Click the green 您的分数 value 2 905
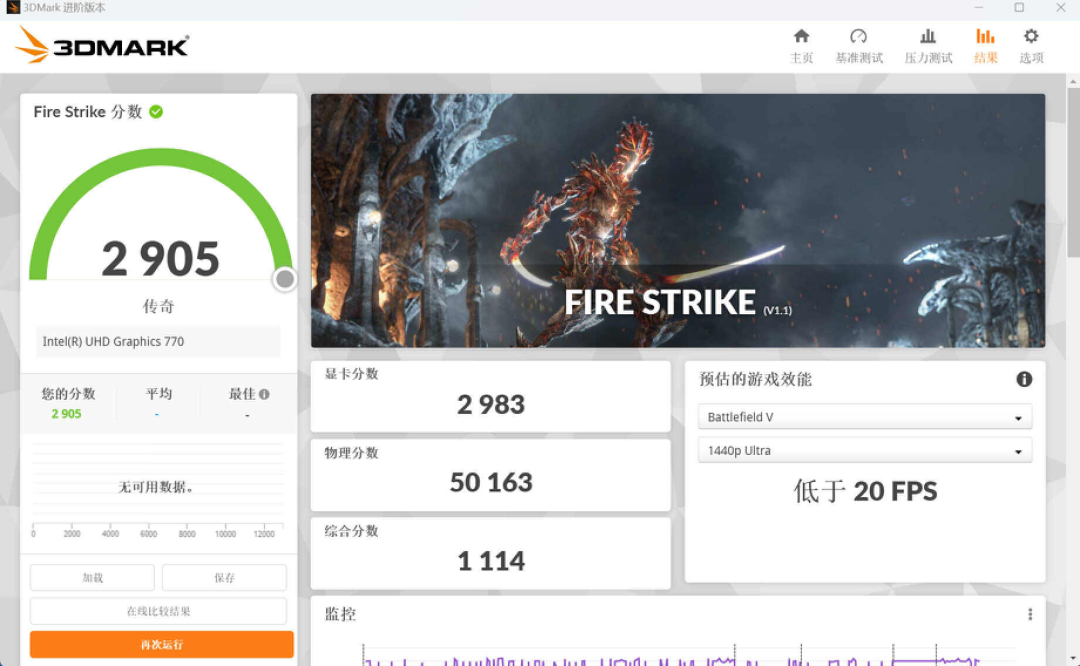This screenshot has height=666, width=1080. tap(66, 414)
